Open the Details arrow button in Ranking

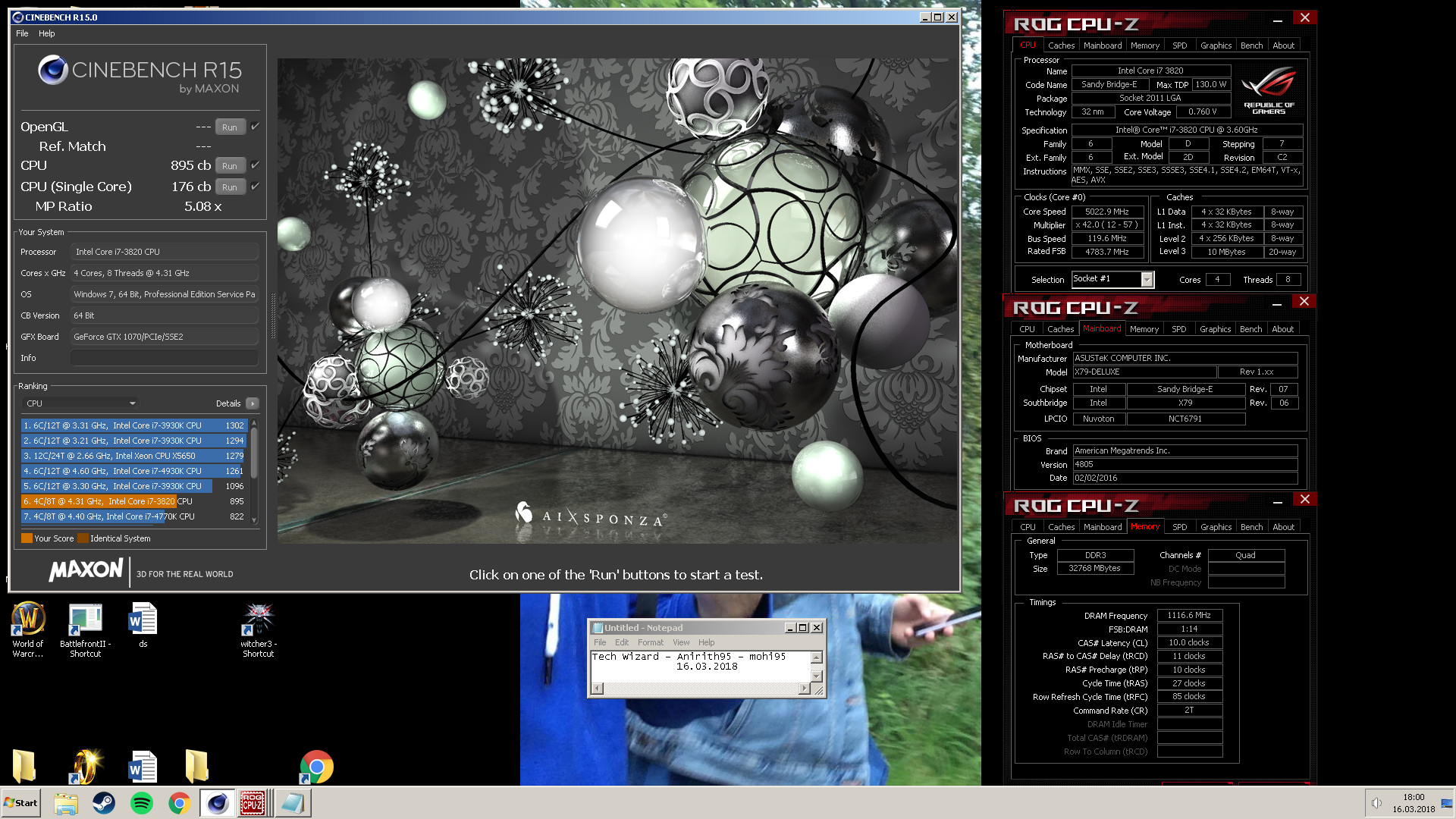(253, 403)
